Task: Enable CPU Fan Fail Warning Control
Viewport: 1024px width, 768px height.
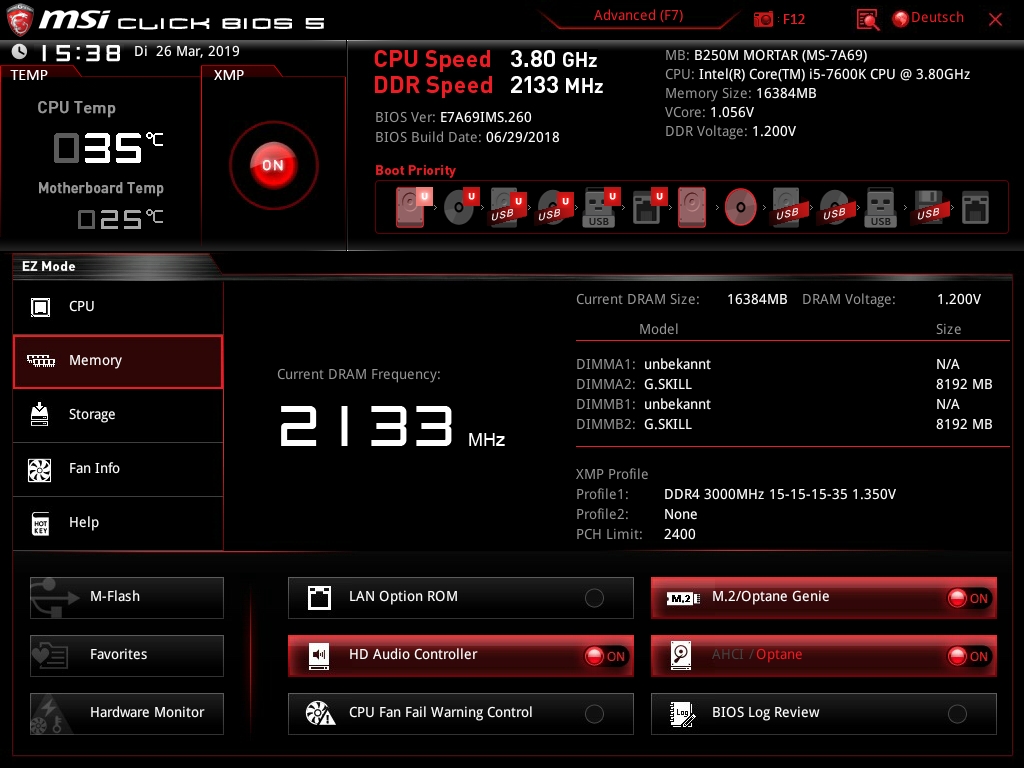Action: pos(594,714)
